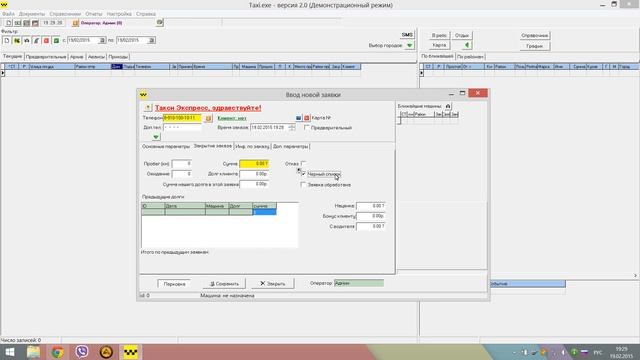Click the third grey icon in top toolbar
640x360 pixels.
point(27,23)
